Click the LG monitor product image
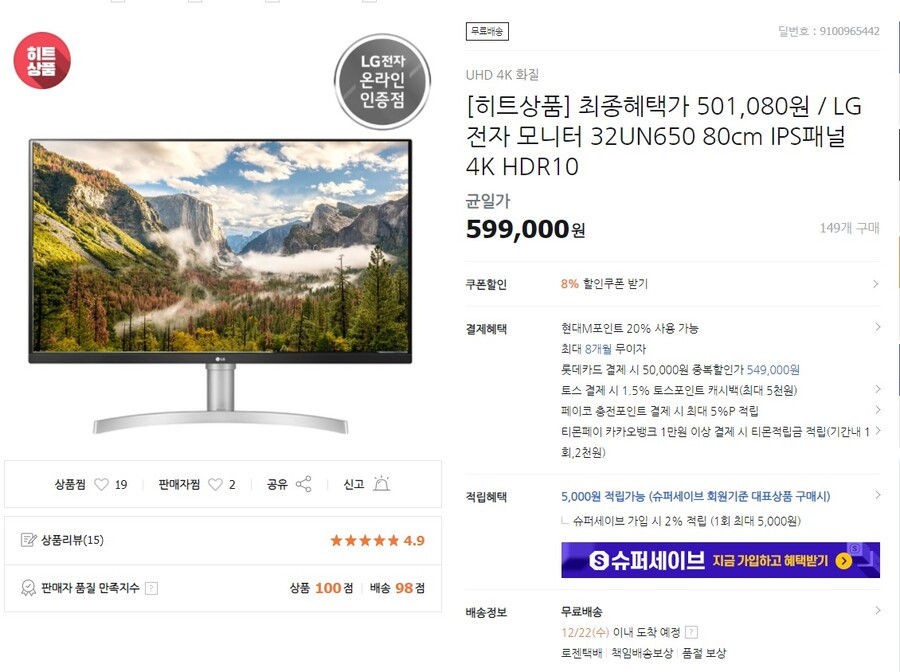The width and height of the screenshot is (900, 672). [x=220, y=286]
